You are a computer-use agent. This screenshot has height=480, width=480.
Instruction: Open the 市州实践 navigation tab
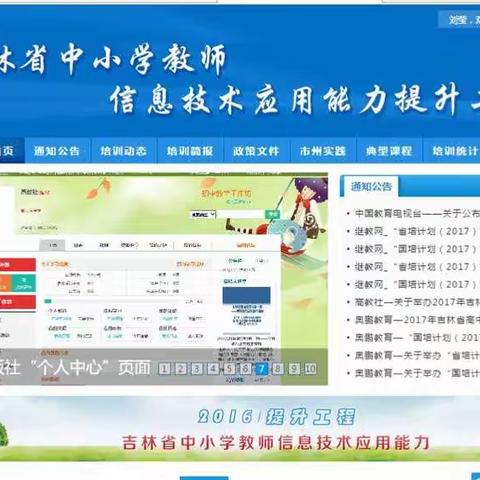point(323,151)
